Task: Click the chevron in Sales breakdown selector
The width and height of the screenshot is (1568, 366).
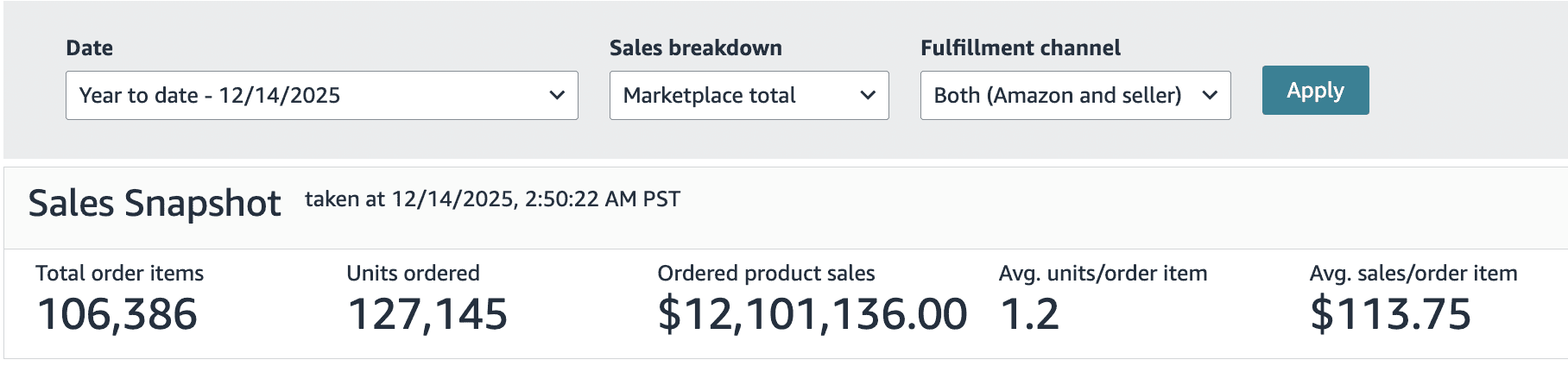Action: tap(868, 96)
